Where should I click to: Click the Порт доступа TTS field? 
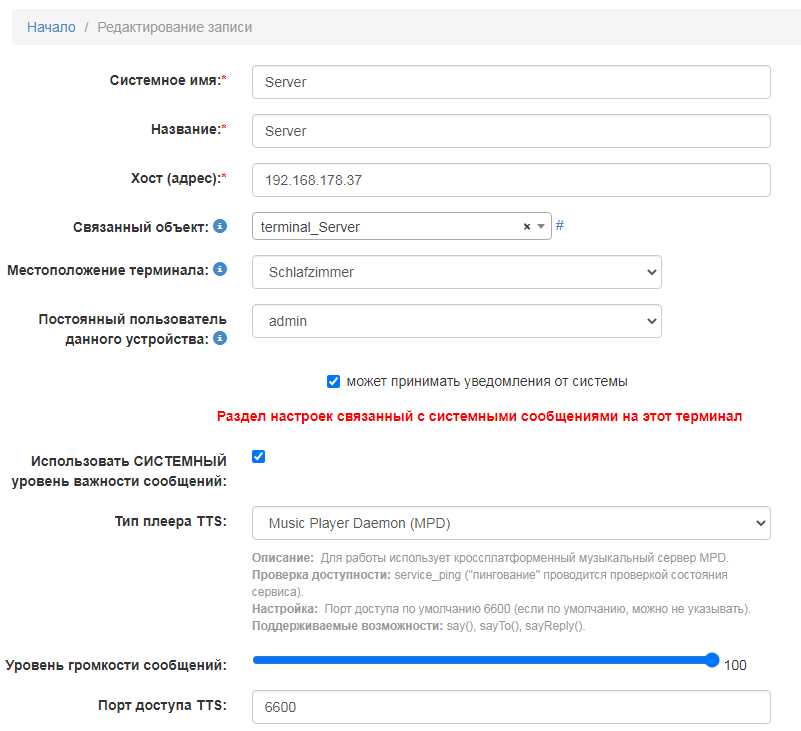coord(511,706)
